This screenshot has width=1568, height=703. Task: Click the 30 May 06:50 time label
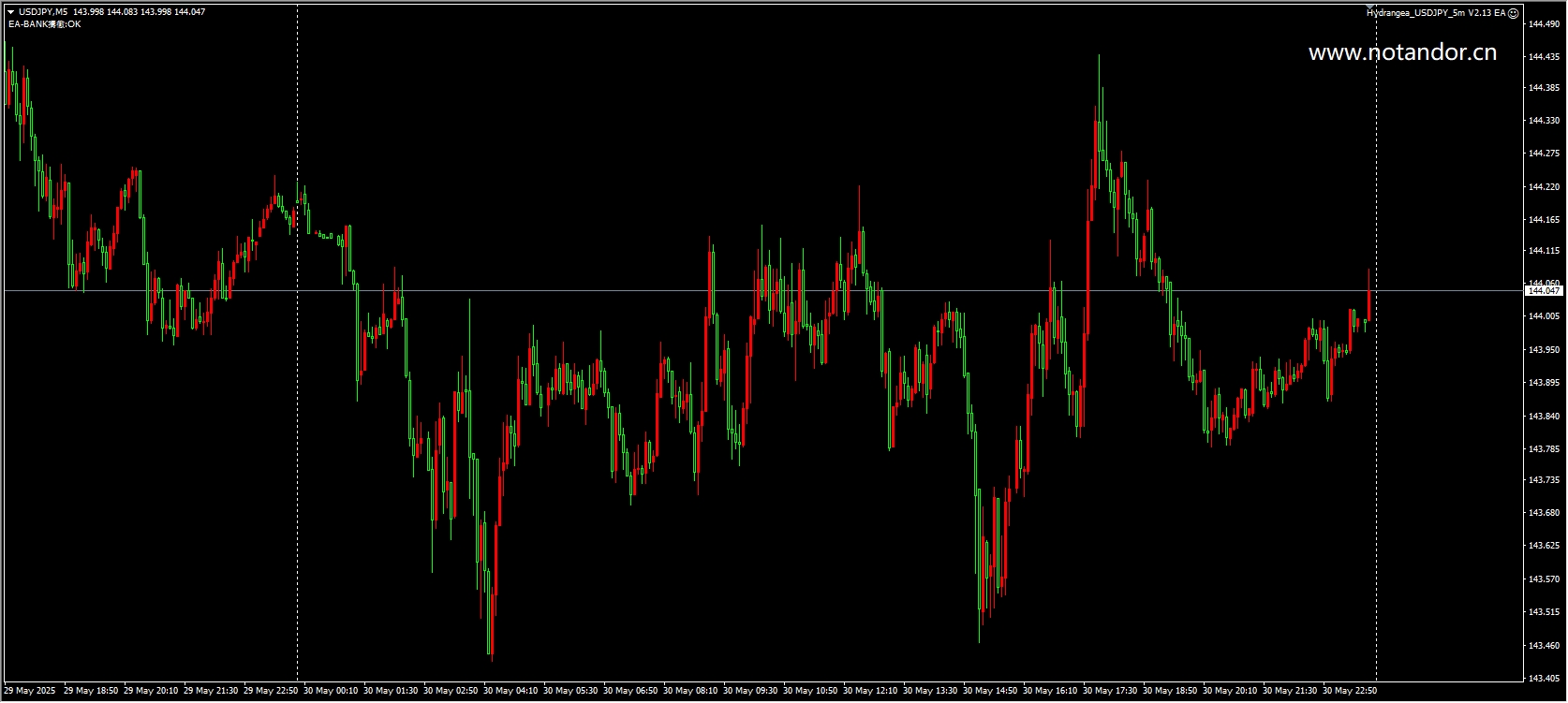click(x=630, y=691)
